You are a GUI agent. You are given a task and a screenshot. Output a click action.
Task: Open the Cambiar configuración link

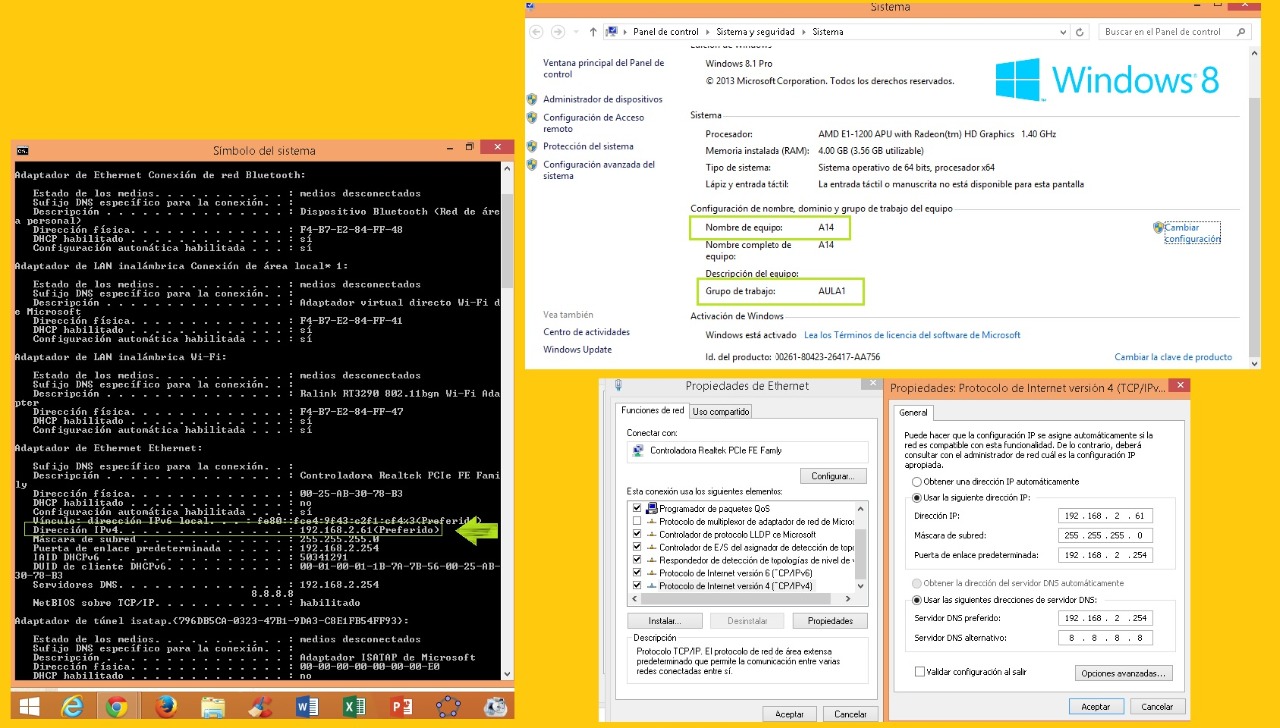tap(1191, 233)
